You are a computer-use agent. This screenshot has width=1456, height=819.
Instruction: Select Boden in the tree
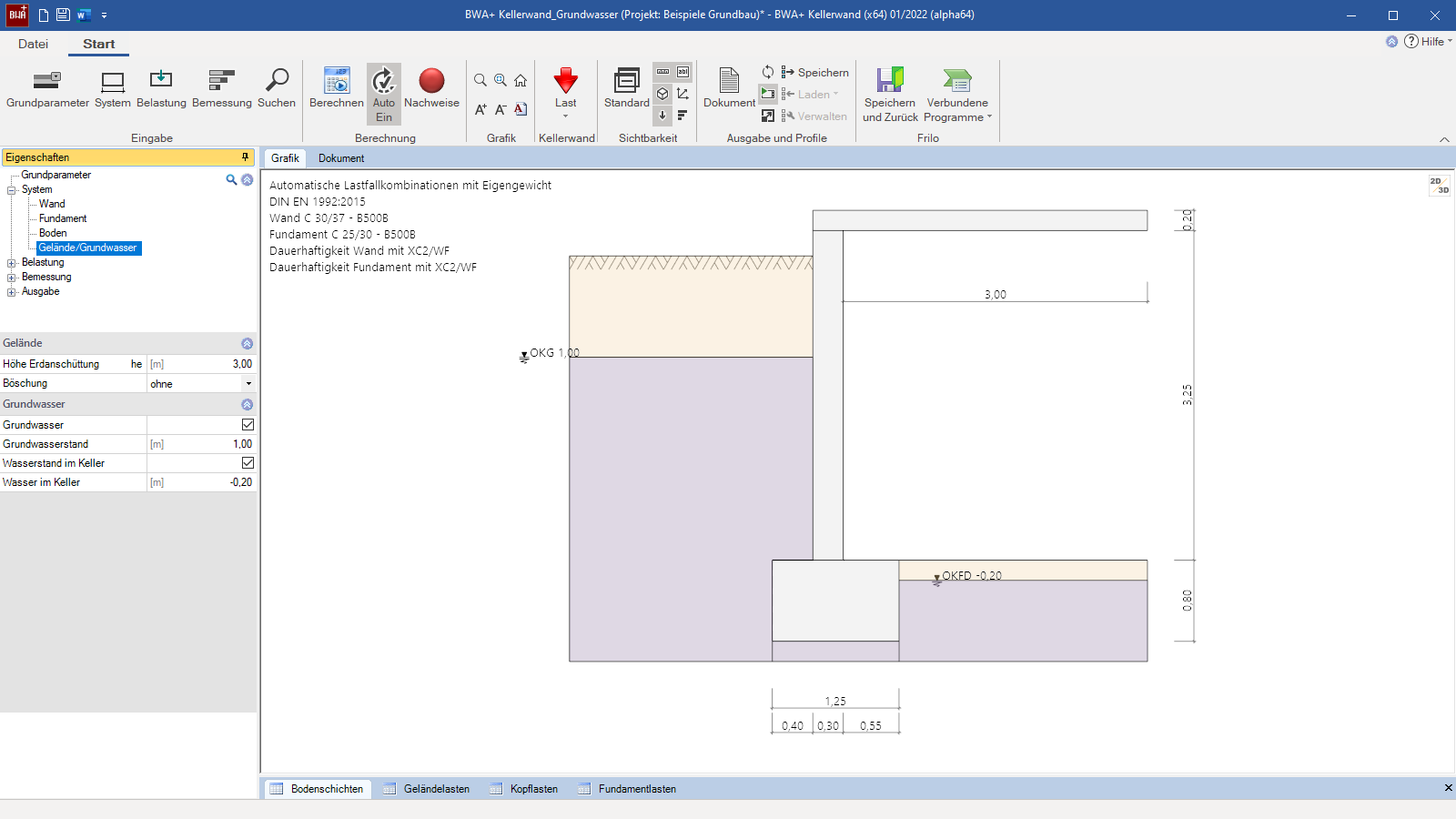53,233
